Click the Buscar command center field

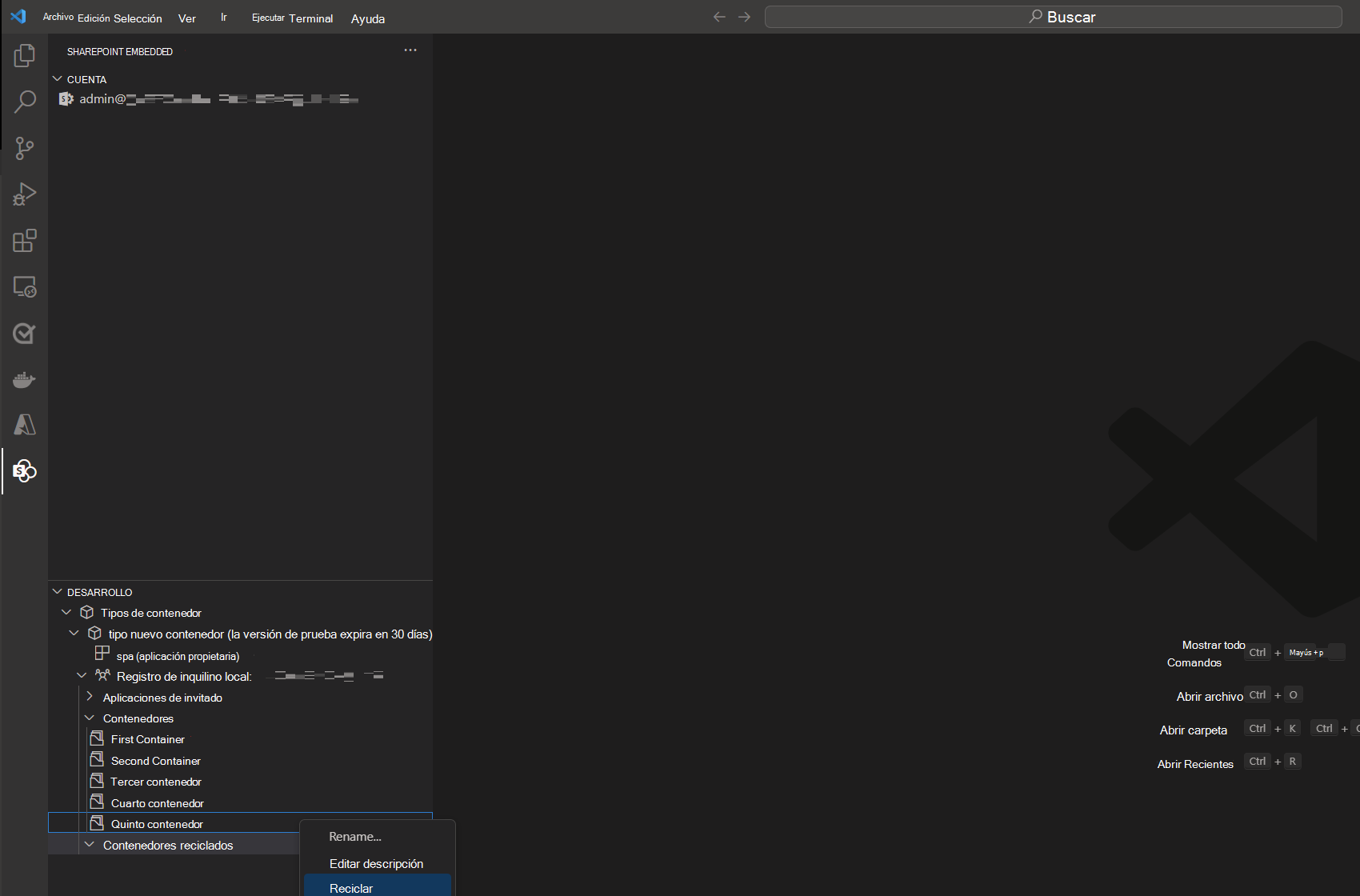tap(1053, 17)
